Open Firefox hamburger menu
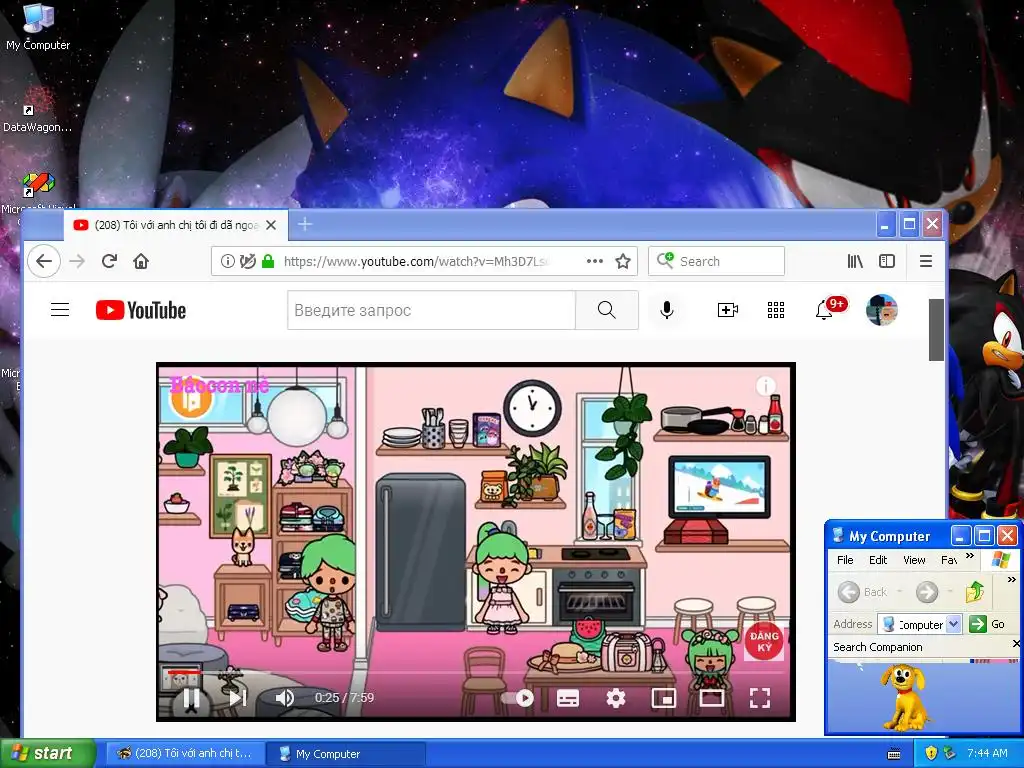Screen dimensions: 1024x768 (925, 261)
